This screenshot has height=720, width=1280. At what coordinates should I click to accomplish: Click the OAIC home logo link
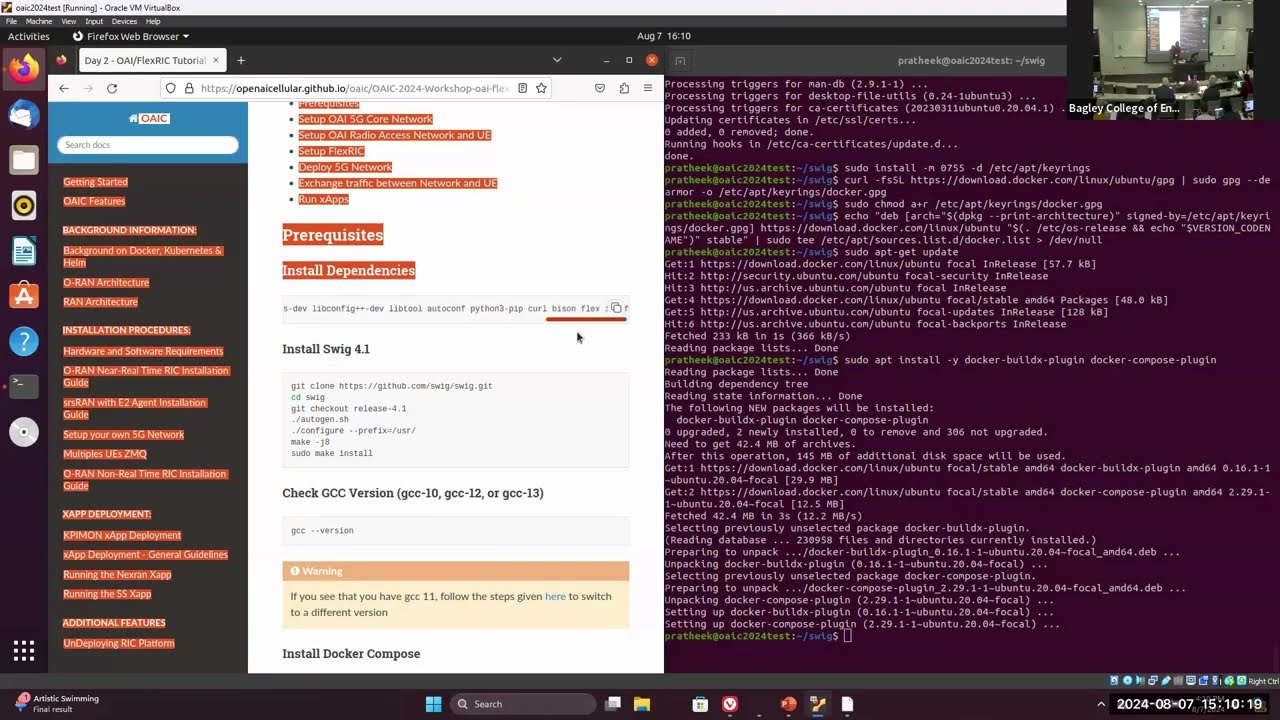148,118
